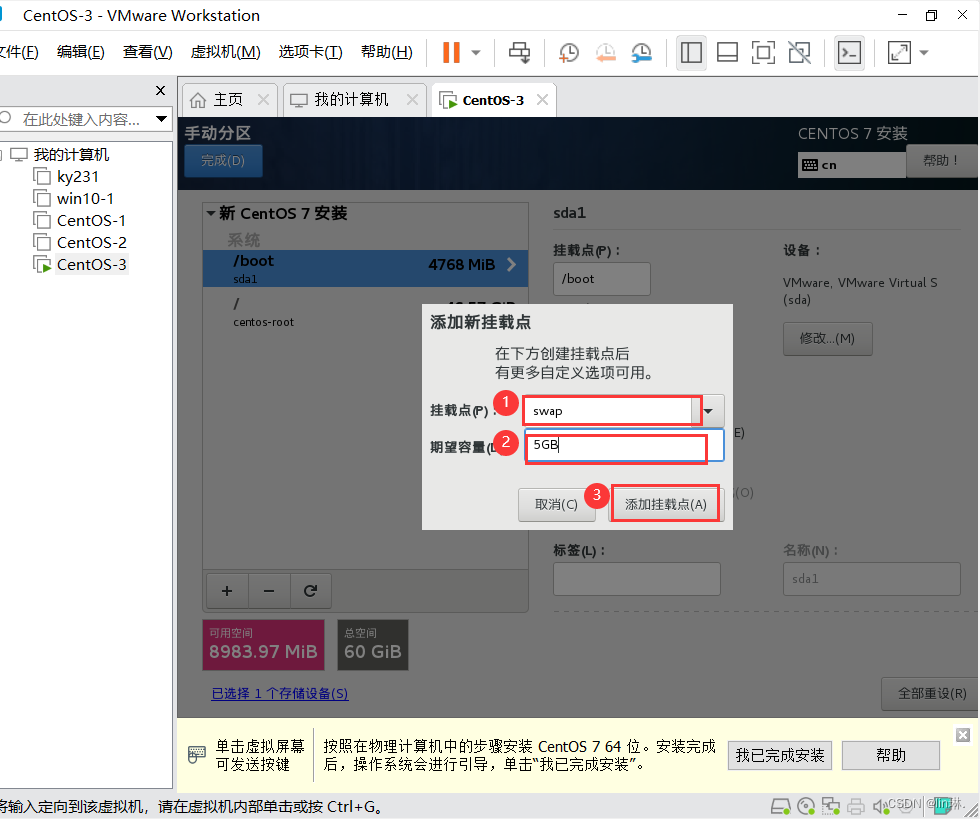Send Ctrl+Alt+Del to the virtual machine
The image size is (980, 819).
pyautogui.click(x=519, y=53)
